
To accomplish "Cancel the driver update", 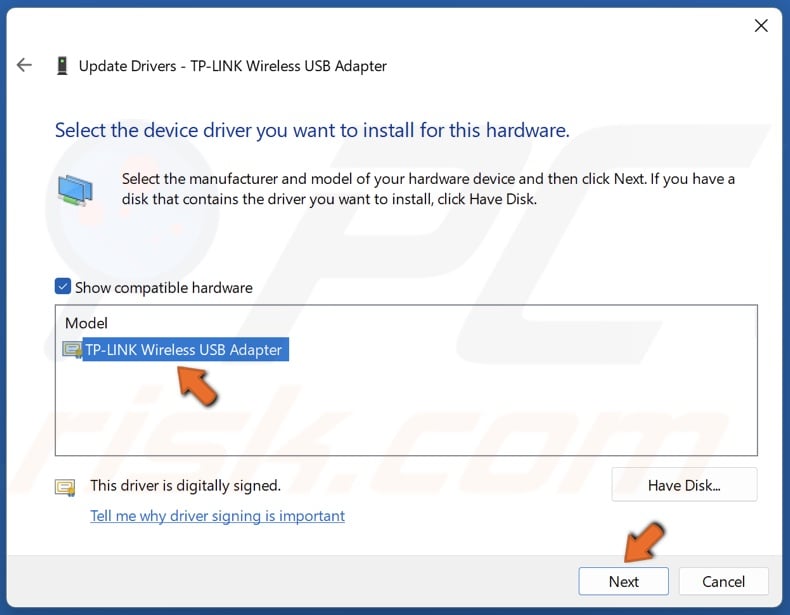I will [723, 581].
